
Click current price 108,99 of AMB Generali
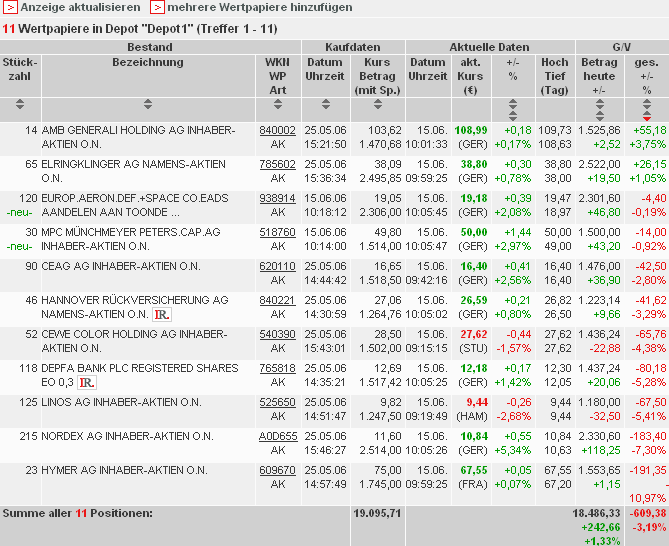pyautogui.click(x=471, y=131)
